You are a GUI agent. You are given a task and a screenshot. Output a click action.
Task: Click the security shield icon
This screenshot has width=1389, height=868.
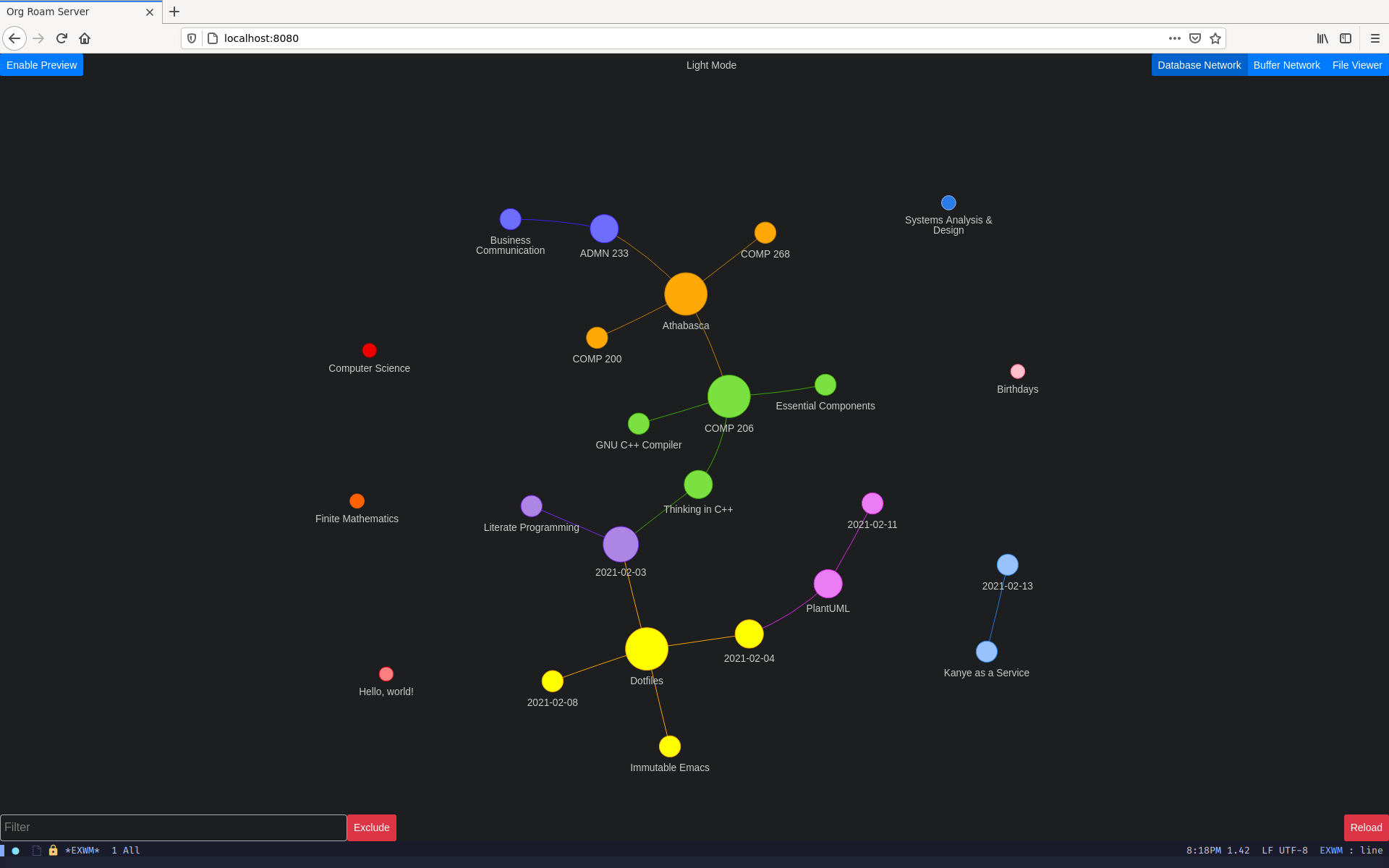click(192, 38)
